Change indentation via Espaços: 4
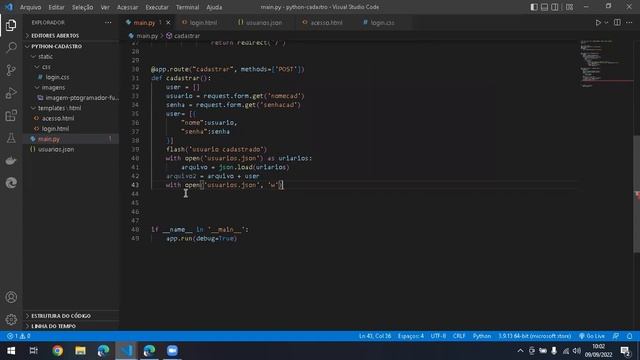Image resolution: width=640 pixels, height=360 pixels. (x=411, y=336)
